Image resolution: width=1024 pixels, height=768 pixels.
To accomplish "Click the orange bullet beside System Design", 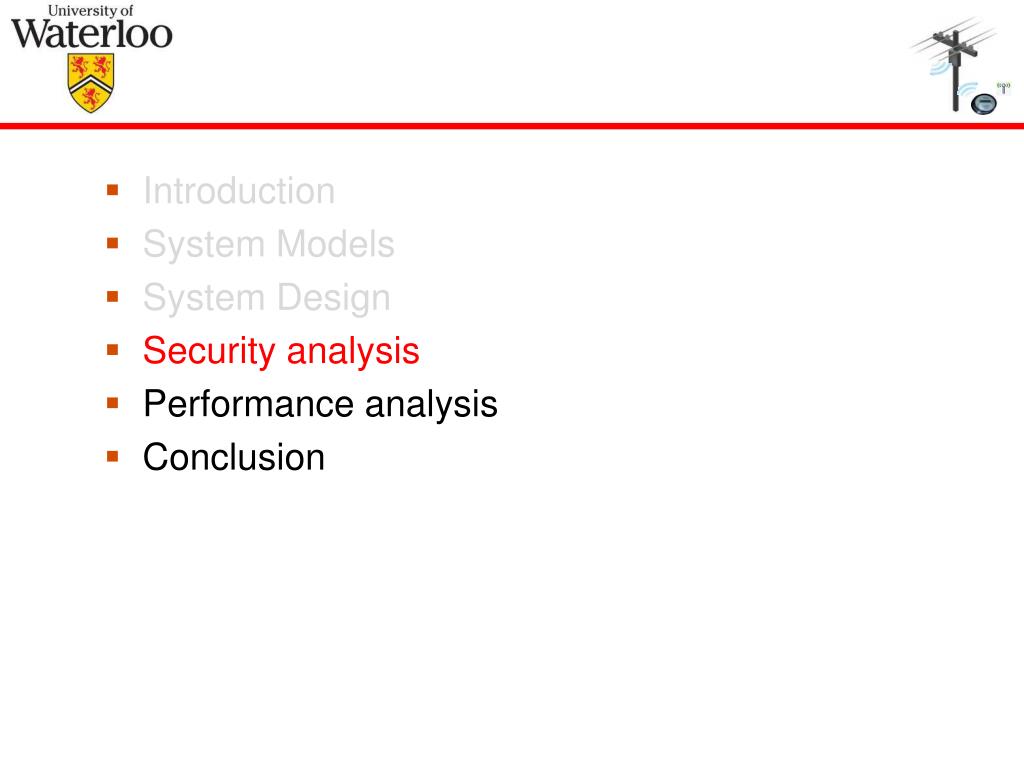I will pos(112,297).
